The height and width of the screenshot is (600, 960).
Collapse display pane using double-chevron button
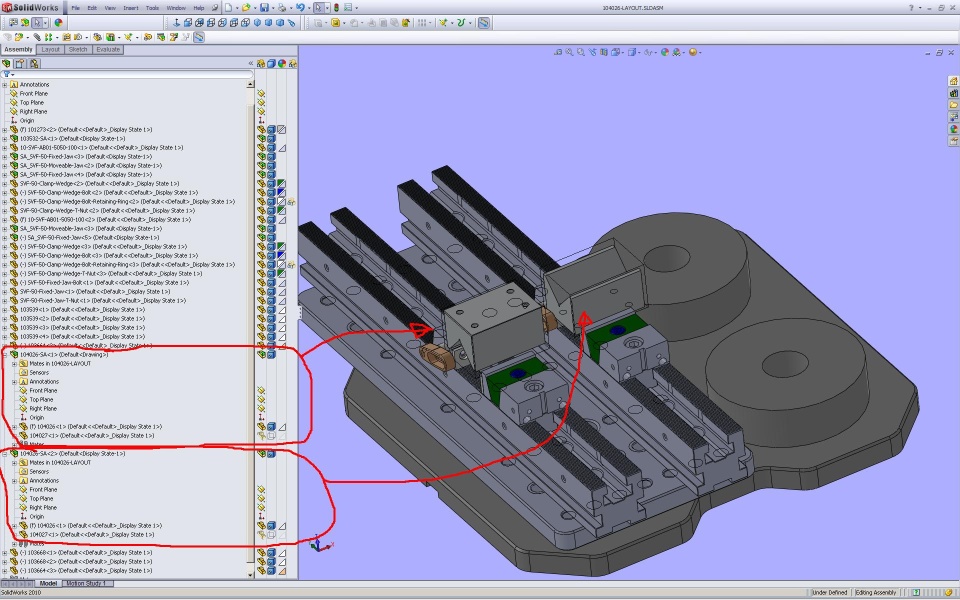[x=251, y=62]
